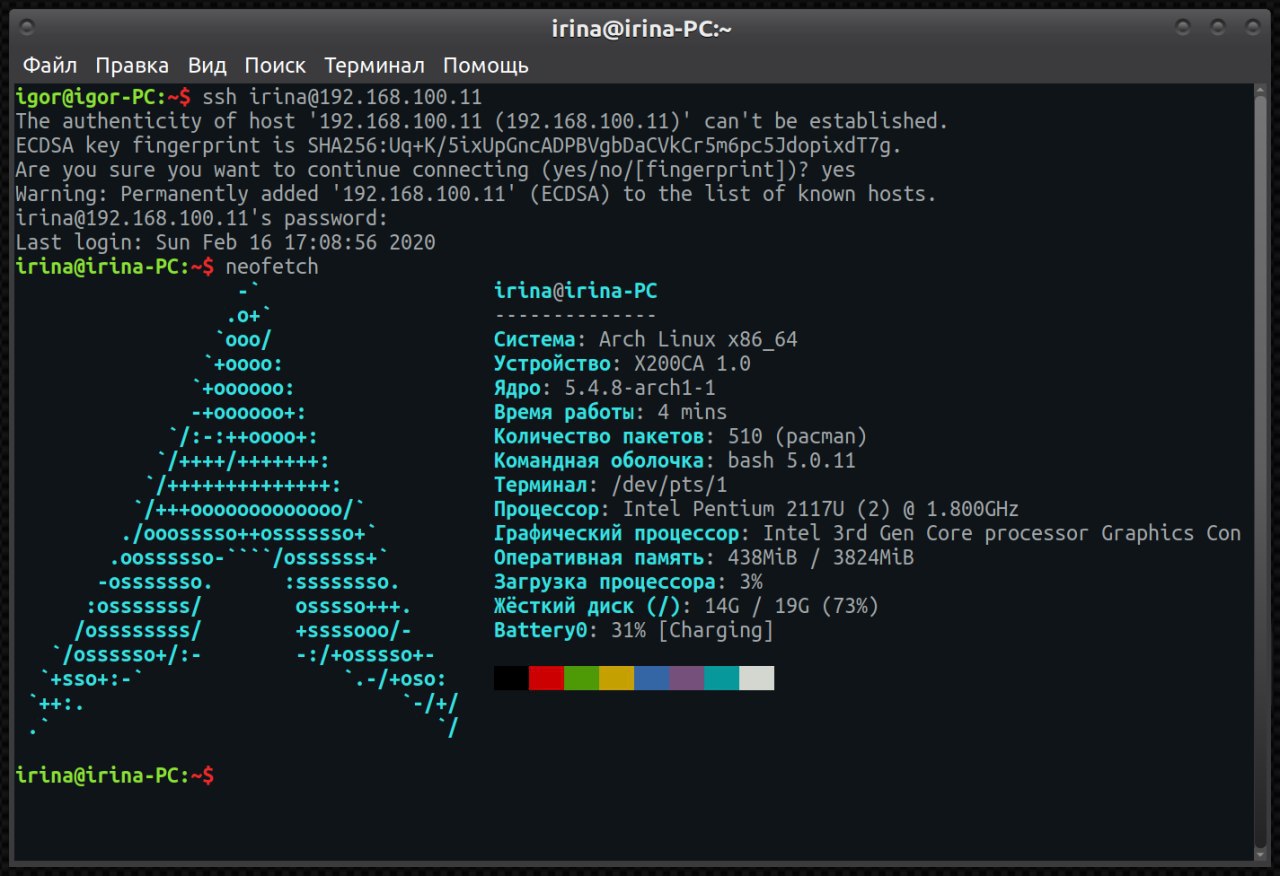Click the 'authenticity of host' warning line
Image resolution: width=1280 pixels, height=876 pixels.
(x=481, y=122)
